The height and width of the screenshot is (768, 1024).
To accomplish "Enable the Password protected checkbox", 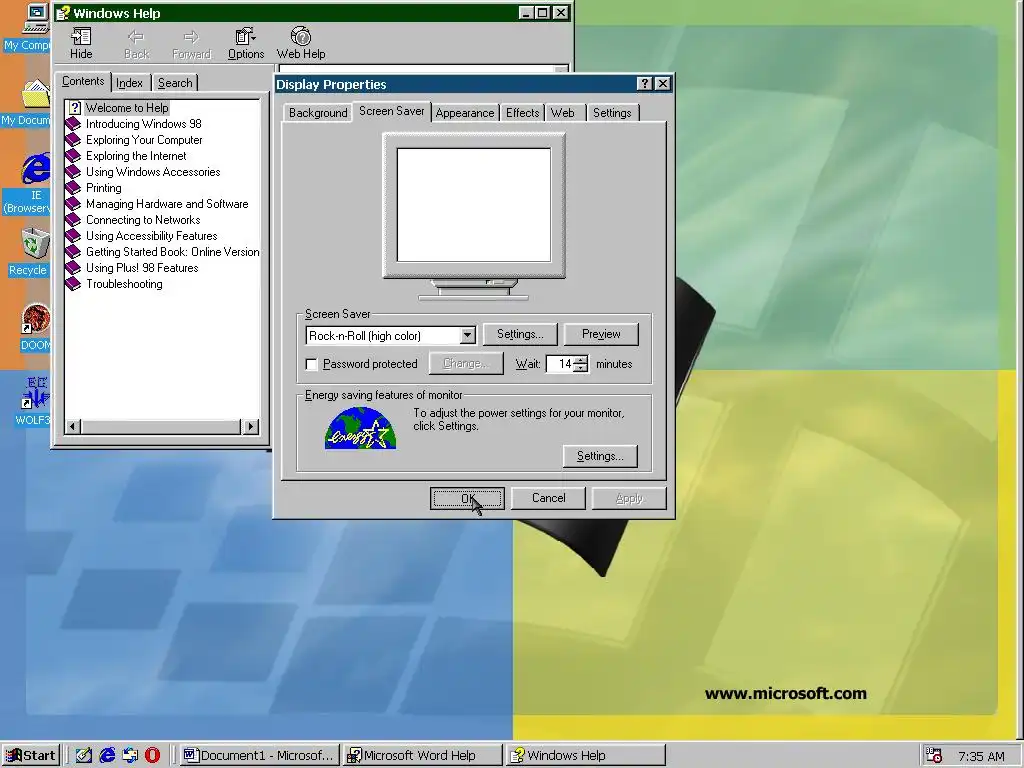I will click(312, 364).
